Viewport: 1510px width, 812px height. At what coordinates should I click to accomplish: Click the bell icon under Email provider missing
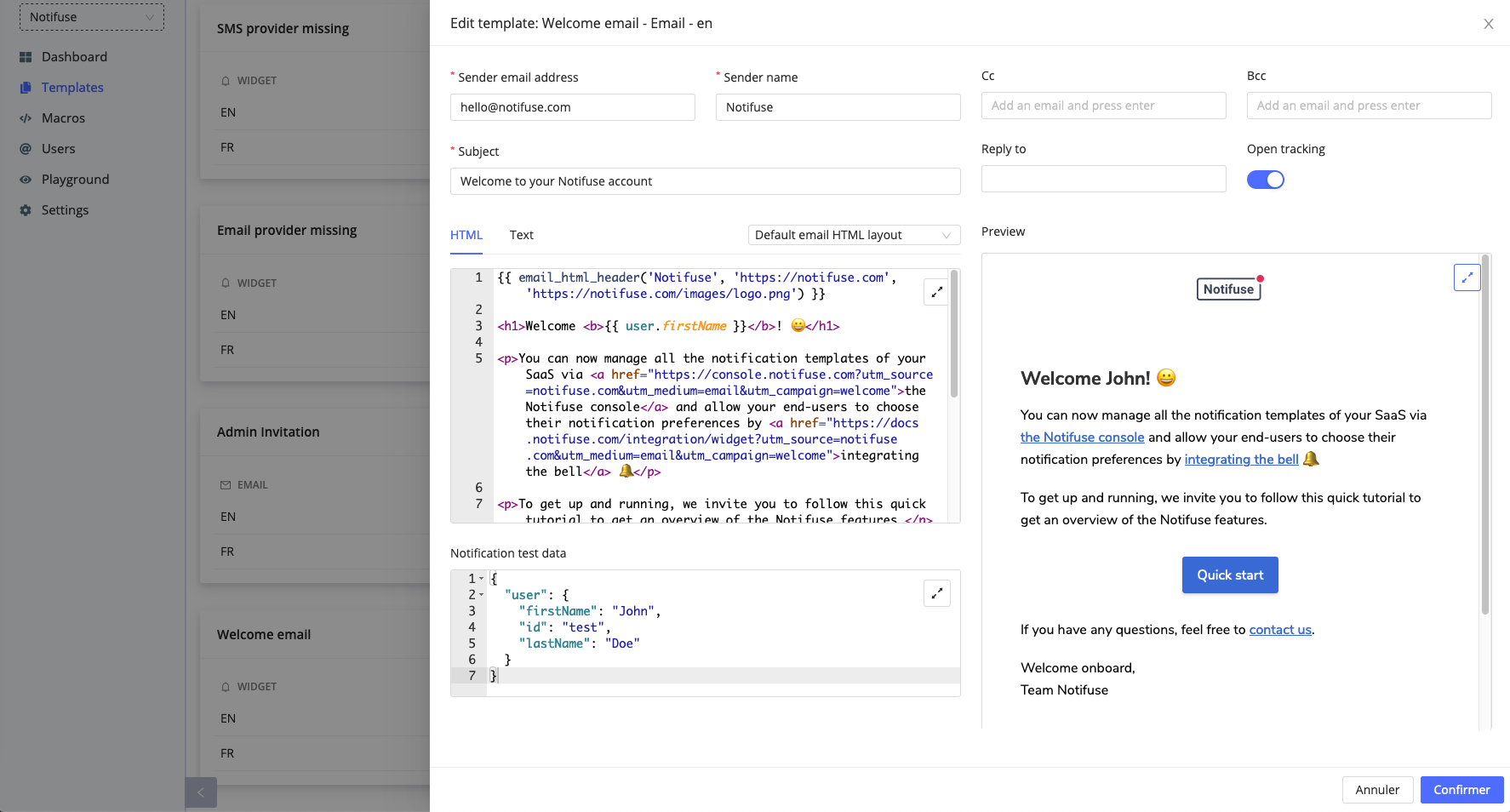[226, 283]
